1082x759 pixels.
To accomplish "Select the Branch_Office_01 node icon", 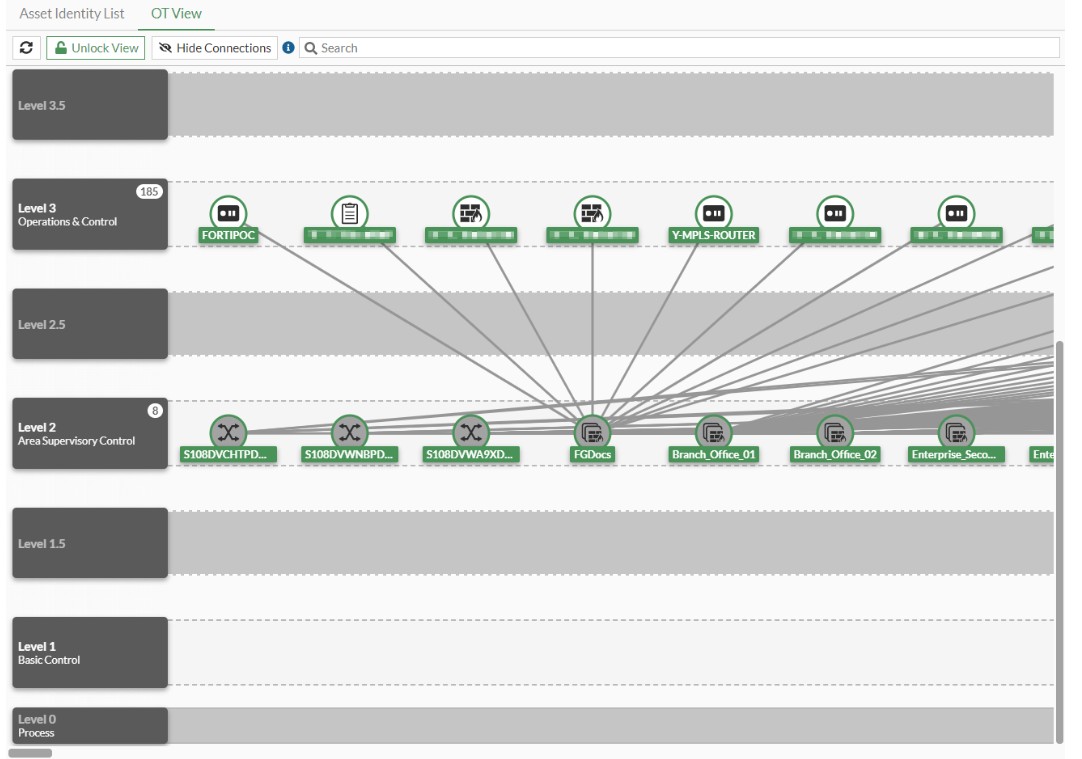I will (713, 432).
